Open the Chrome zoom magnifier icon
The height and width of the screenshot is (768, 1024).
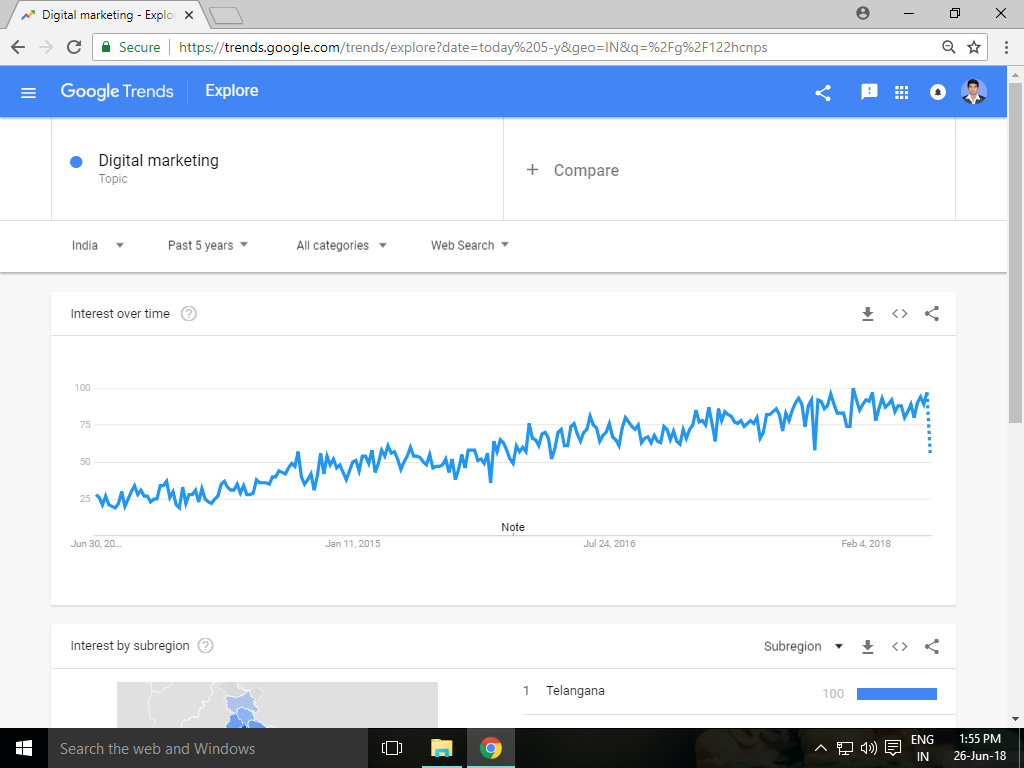949,47
